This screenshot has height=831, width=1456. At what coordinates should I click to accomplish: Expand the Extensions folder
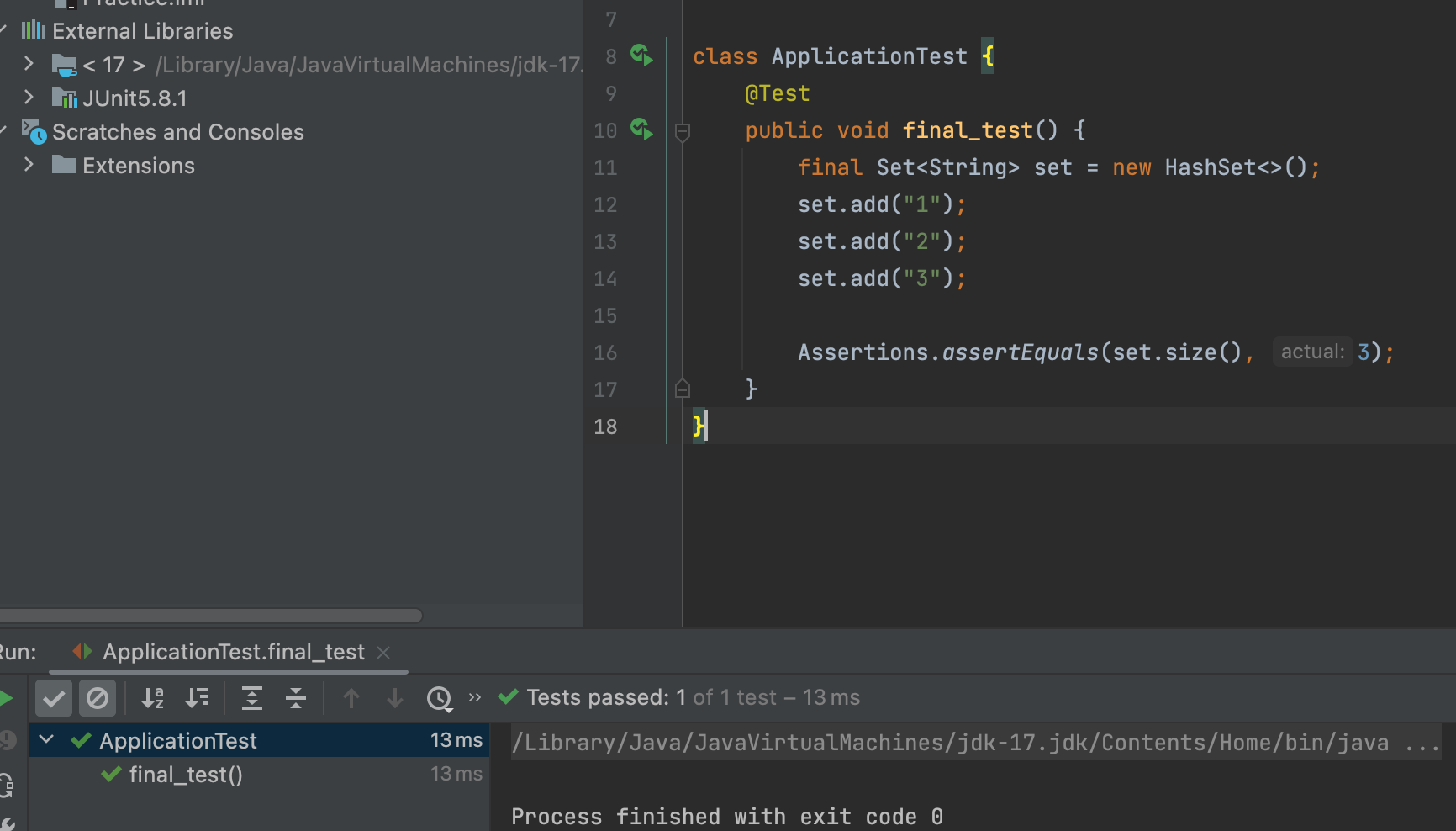tap(29, 165)
